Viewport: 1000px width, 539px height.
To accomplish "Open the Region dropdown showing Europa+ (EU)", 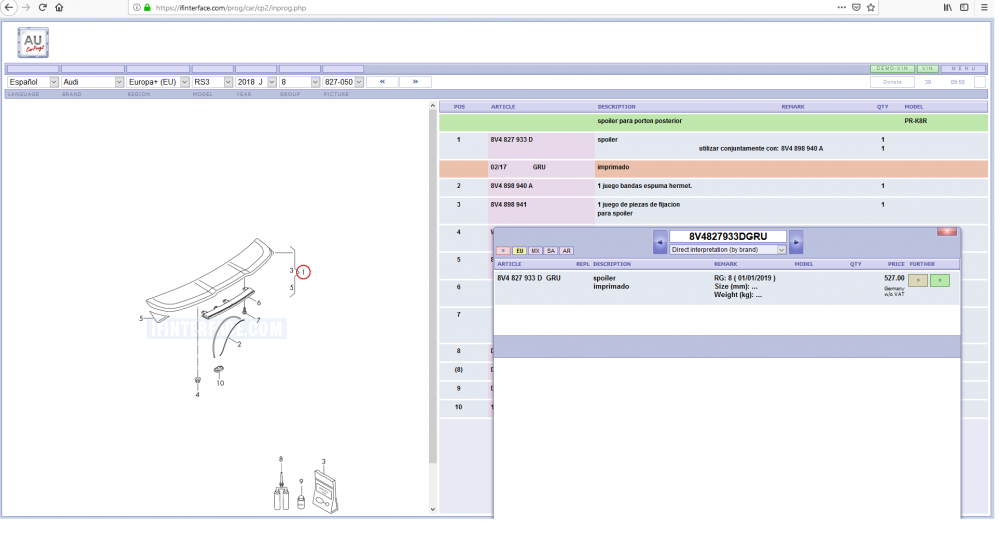I will click(158, 82).
